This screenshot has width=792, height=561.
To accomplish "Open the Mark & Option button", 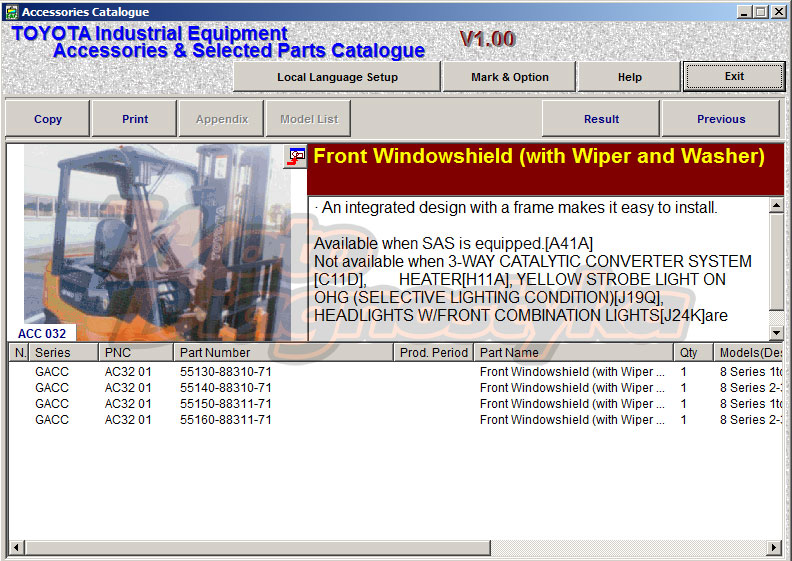I will click(x=509, y=77).
